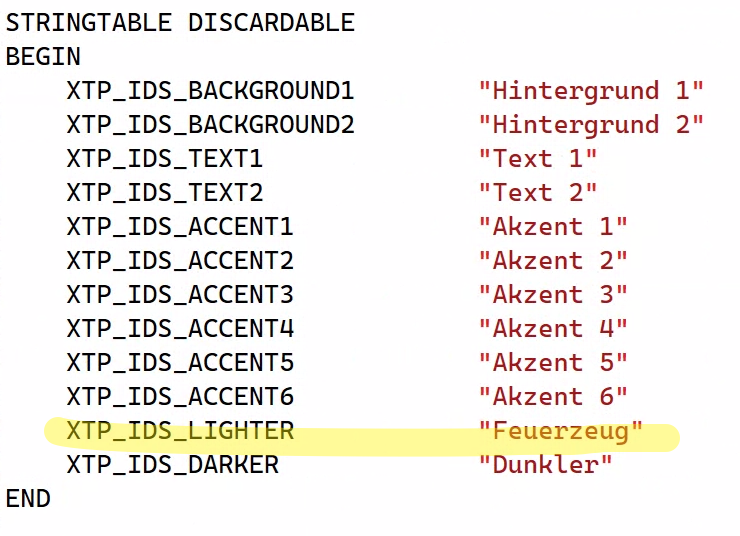Select the XTP_IDS_BACKGROUND2 identifier
Viewport: 740px width, 536px height.
click(x=210, y=125)
